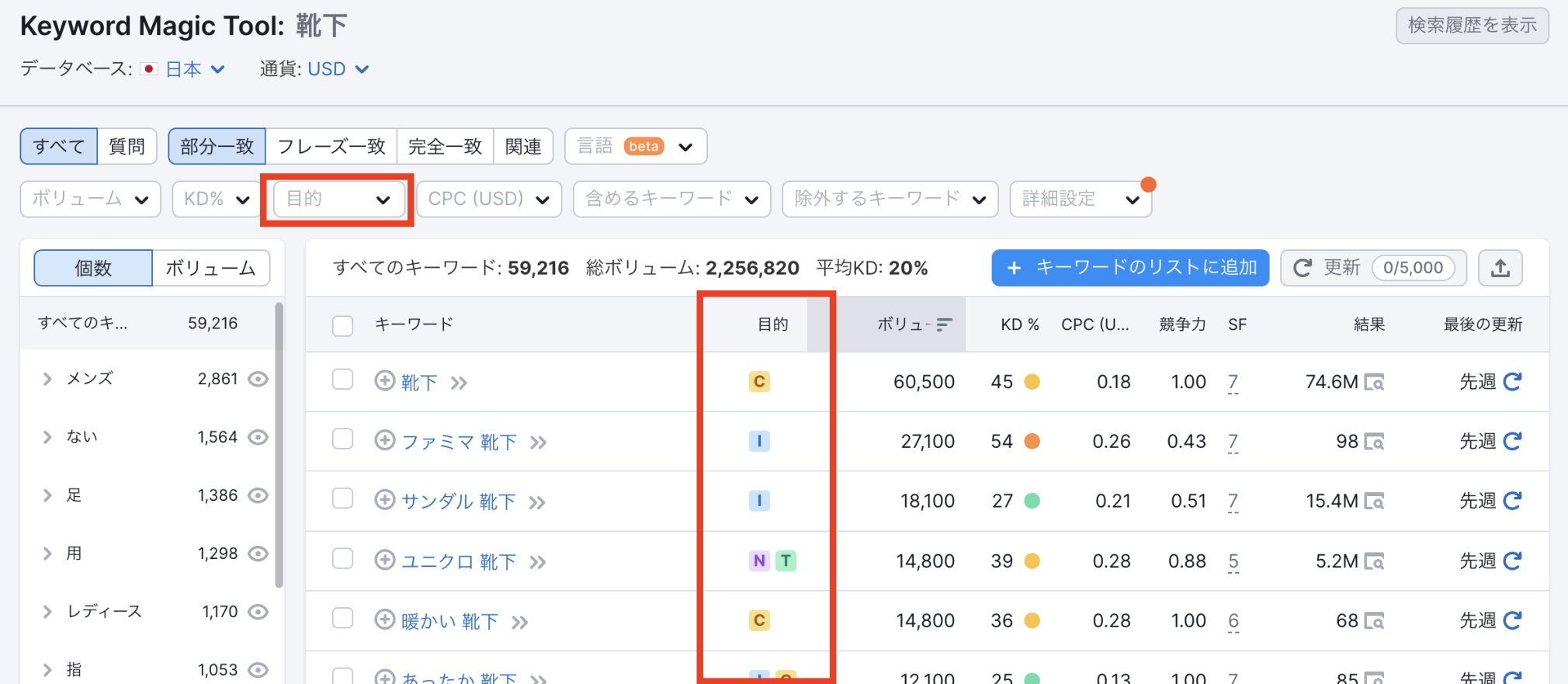The image size is (1568, 684).
Task: Select the 部分一致 match tab
Action: pos(217,147)
